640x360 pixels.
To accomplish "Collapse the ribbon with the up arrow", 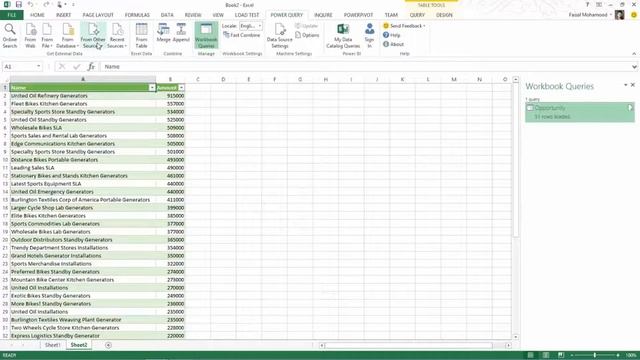I will tap(634, 53).
